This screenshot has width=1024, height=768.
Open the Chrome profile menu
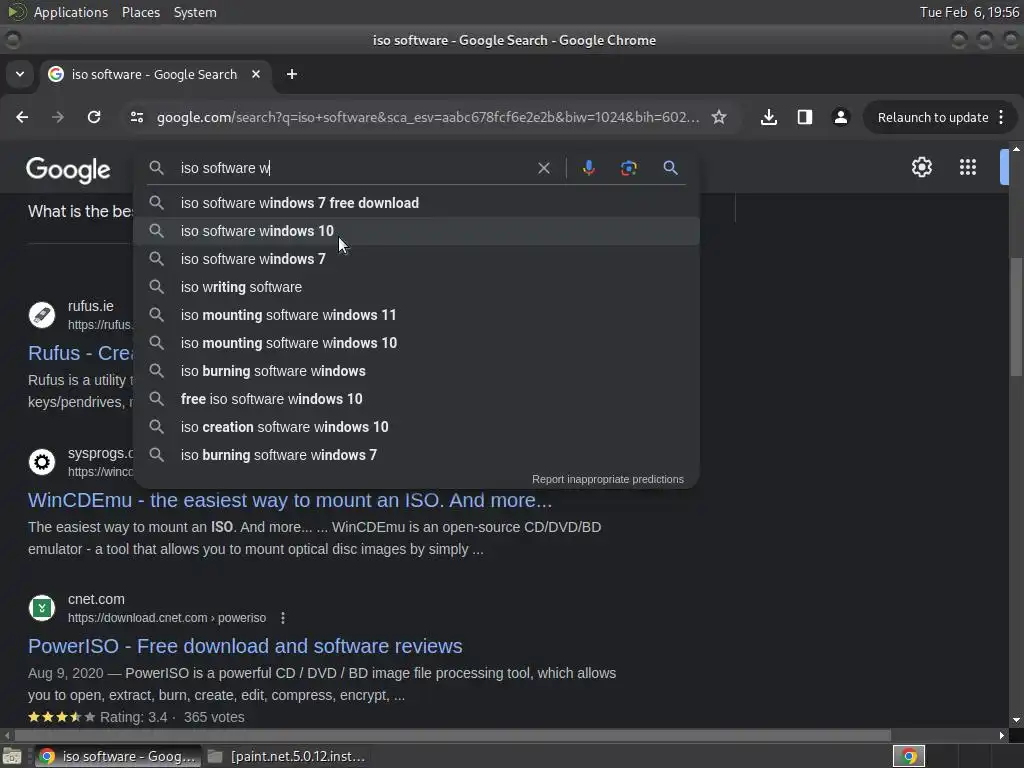[x=840, y=117]
